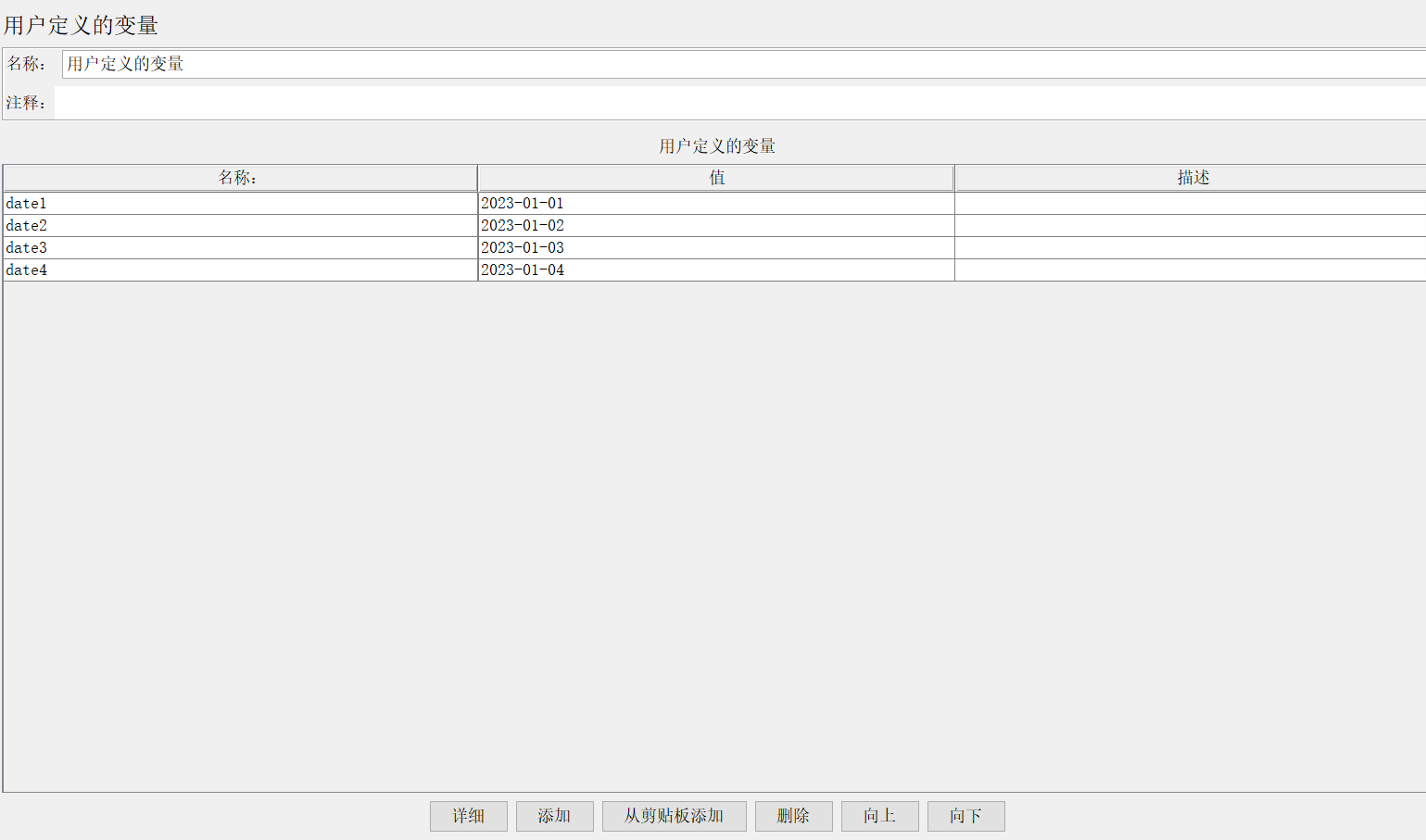Screen dimensions: 1426x840
Task: Click the description cell of date1 row
Action: (x=1191, y=203)
